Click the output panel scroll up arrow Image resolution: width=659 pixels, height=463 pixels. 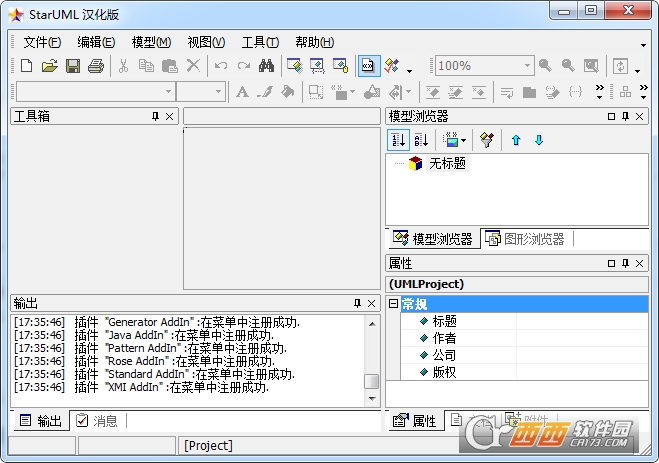(372, 324)
